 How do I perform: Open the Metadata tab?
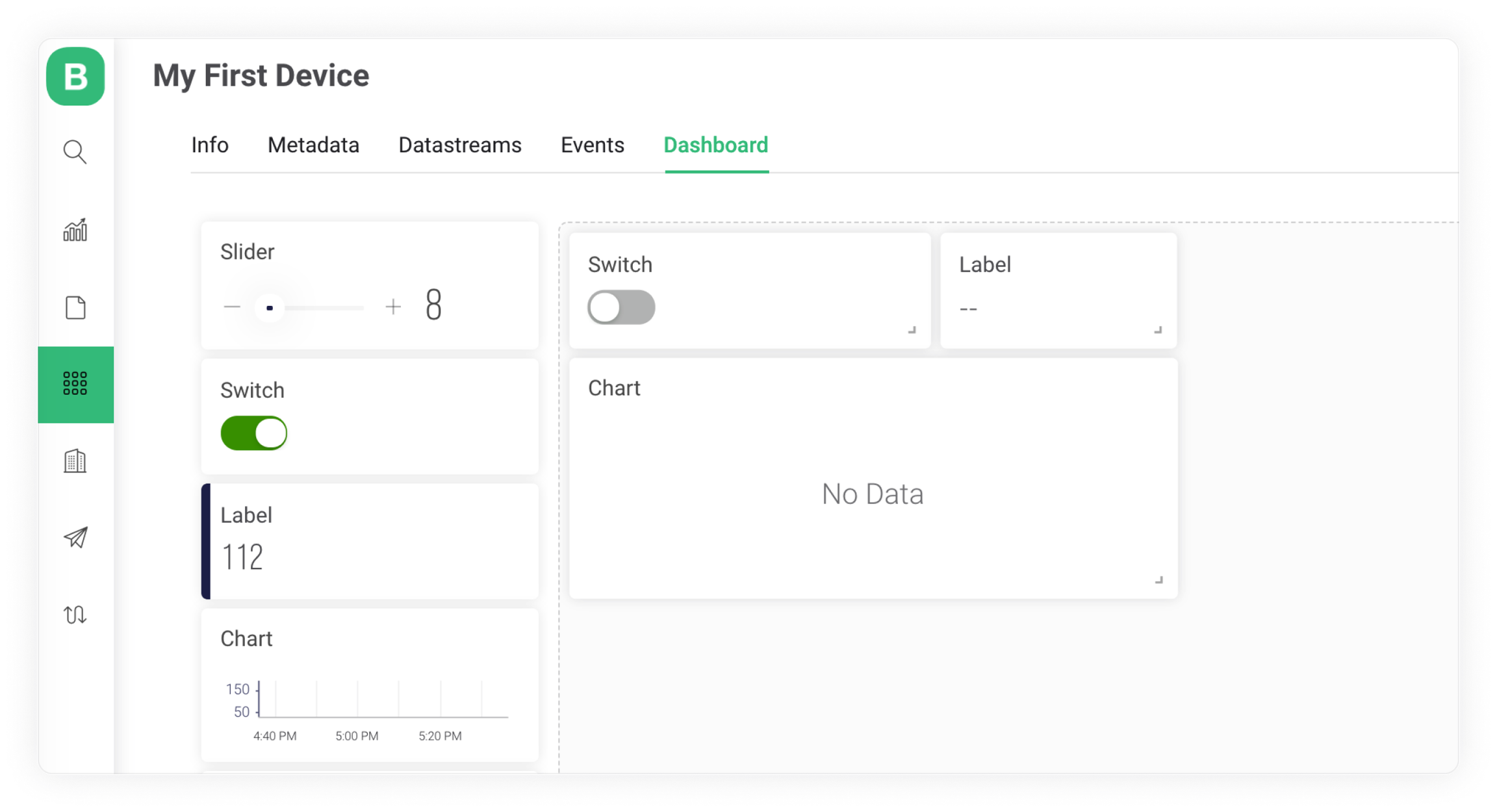pyautogui.click(x=313, y=145)
